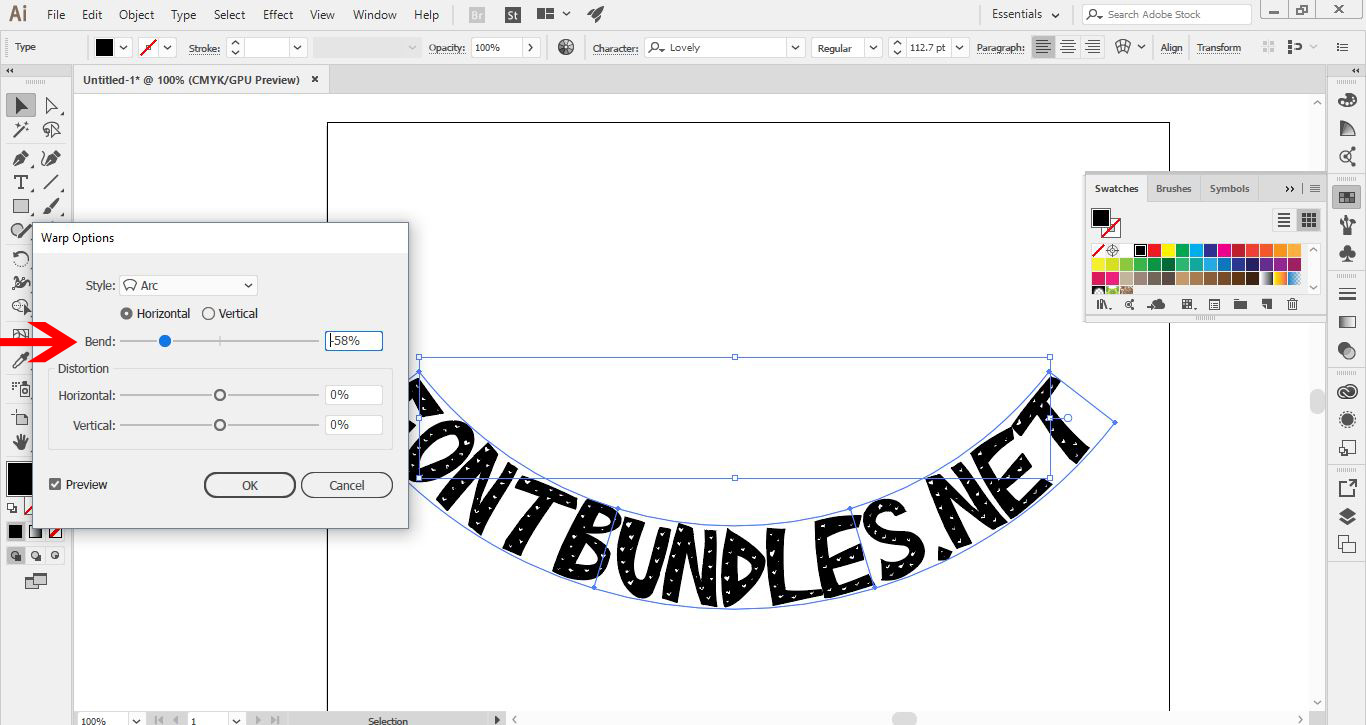The width and height of the screenshot is (1366, 725).
Task: Select the Magic Wand tool
Action: point(21,130)
